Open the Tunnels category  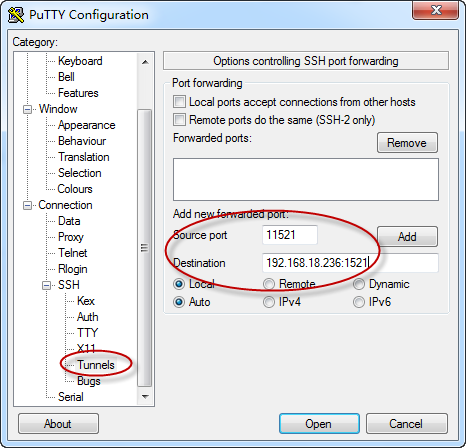click(x=96, y=365)
